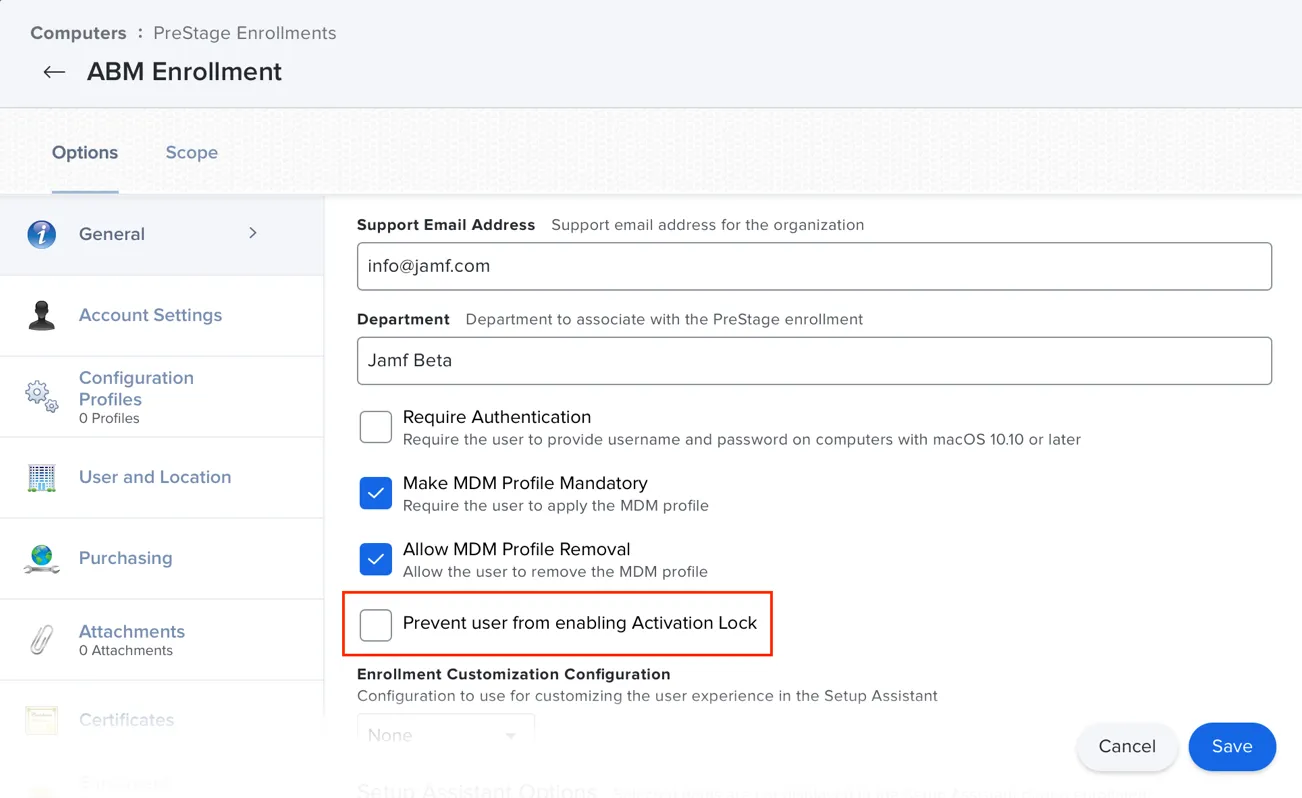1302x798 pixels.
Task: Disable Make MDM Profile Mandatory
Action: pyautogui.click(x=375, y=493)
